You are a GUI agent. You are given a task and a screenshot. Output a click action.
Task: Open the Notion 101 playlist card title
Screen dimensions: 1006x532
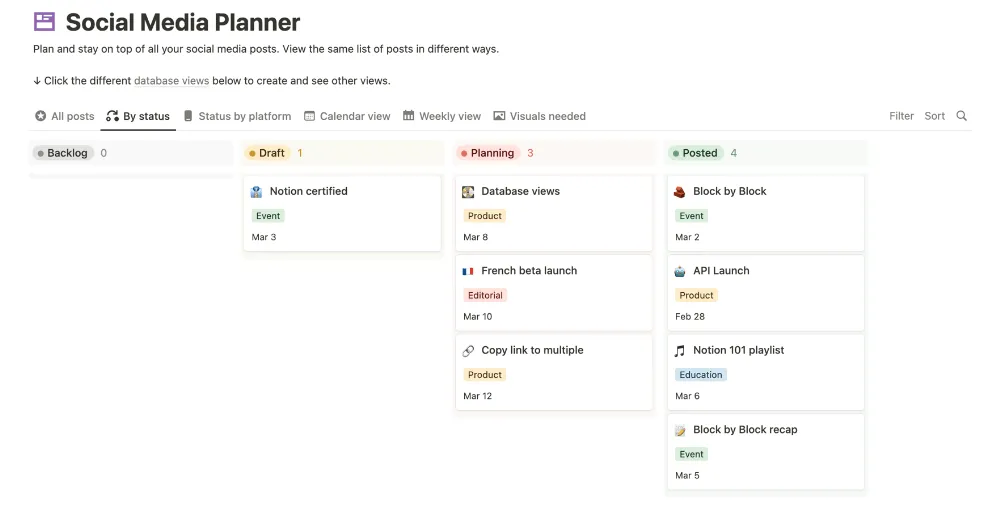point(738,350)
